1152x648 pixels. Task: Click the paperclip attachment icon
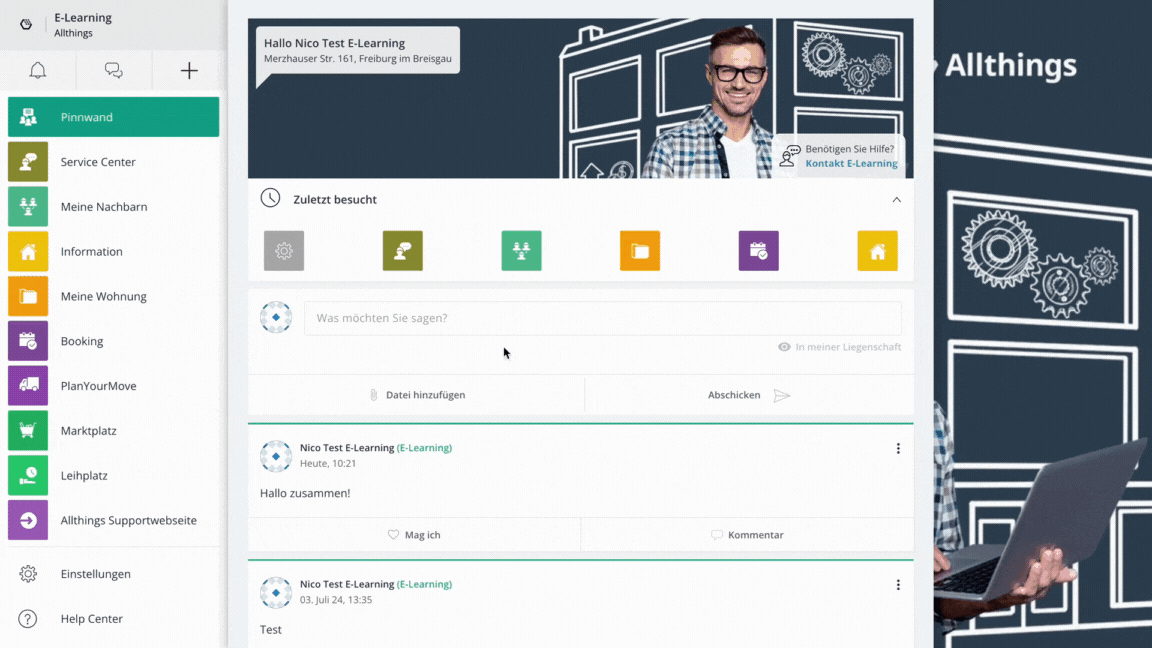pos(373,395)
